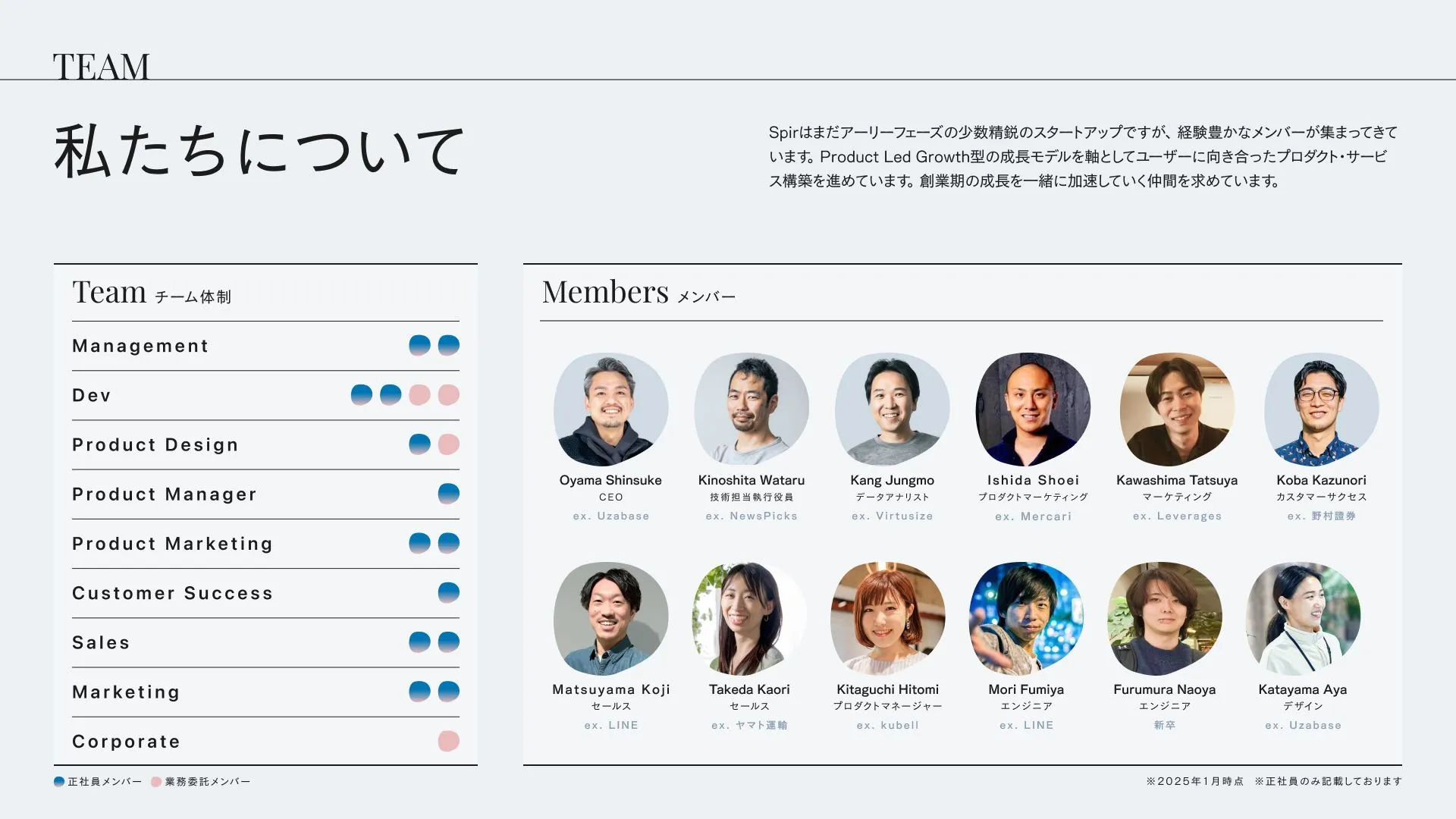Click ex. Mercari text
This screenshot has width=1456, height=819.
tap(1033, 516)
